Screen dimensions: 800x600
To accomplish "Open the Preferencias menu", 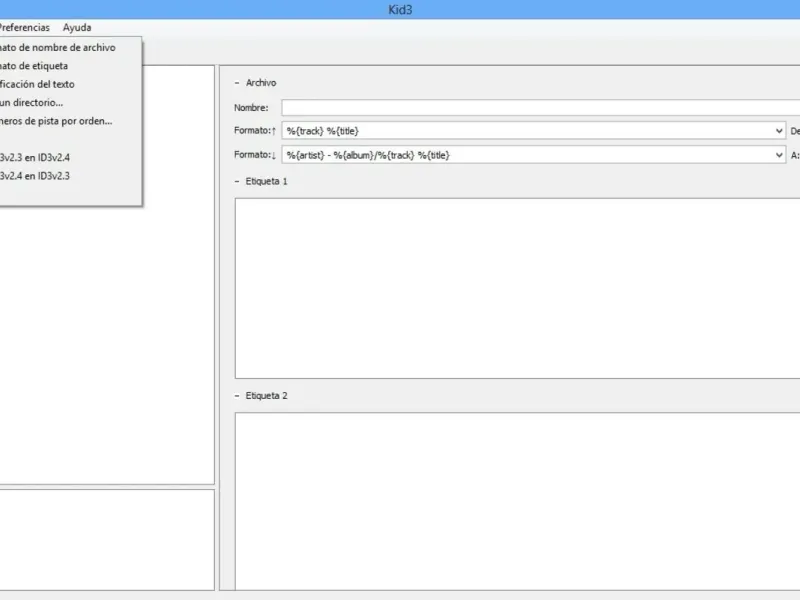I will [x=24, y=28].
